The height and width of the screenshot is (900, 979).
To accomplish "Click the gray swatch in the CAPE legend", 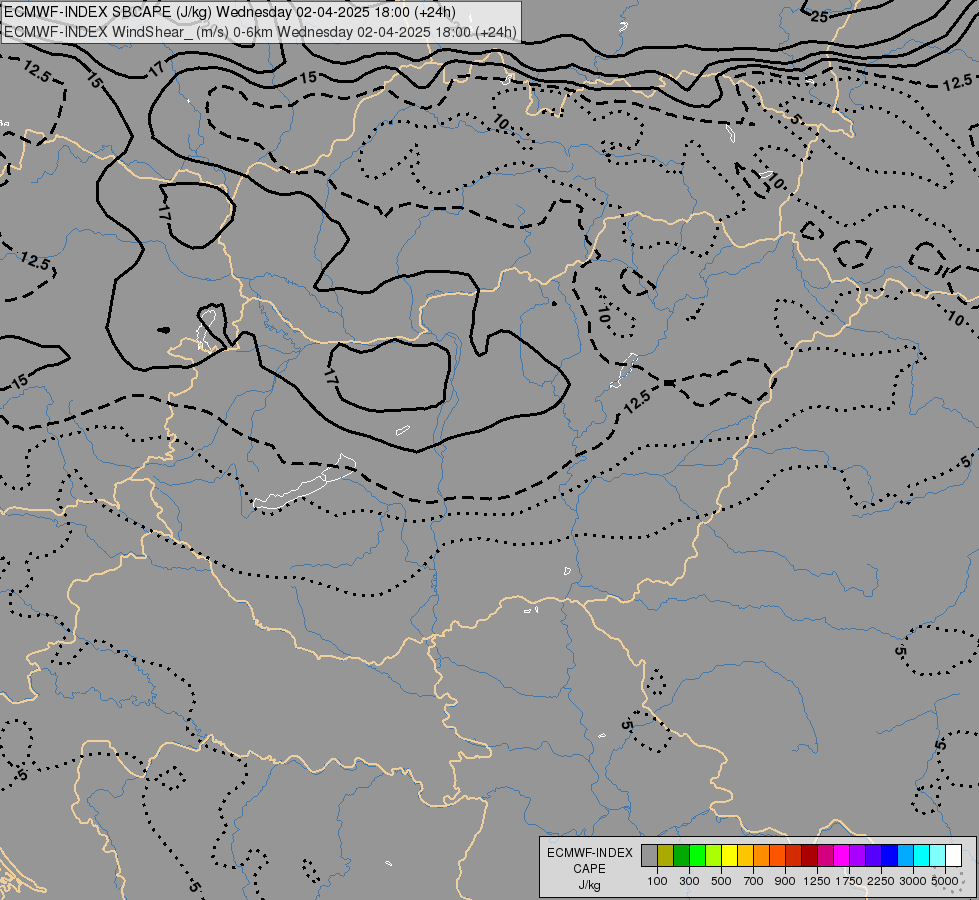I will point(649,856).
